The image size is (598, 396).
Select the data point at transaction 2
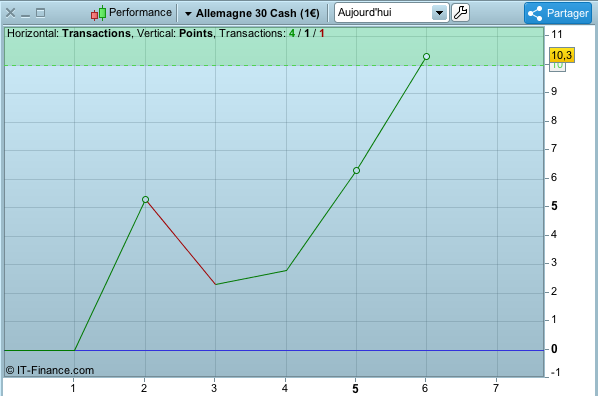[x=145, y=200]
